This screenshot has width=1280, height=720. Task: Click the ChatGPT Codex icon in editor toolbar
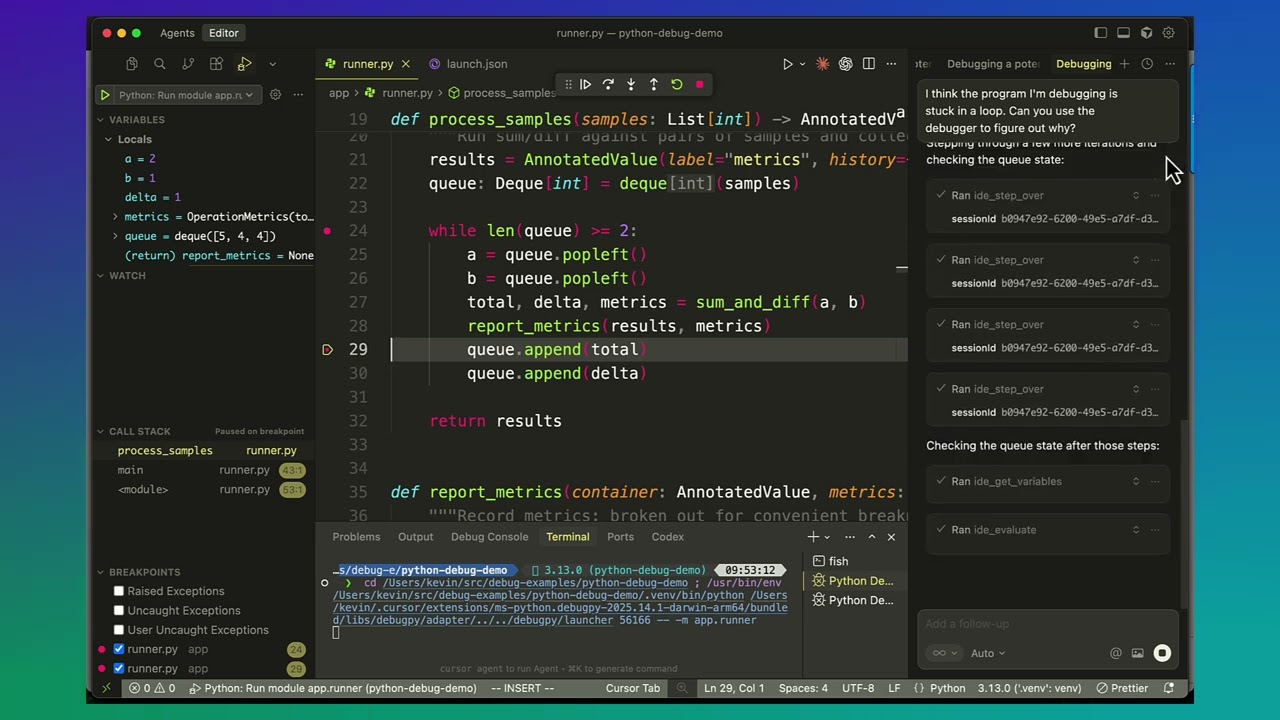click(x=846, y=64)
